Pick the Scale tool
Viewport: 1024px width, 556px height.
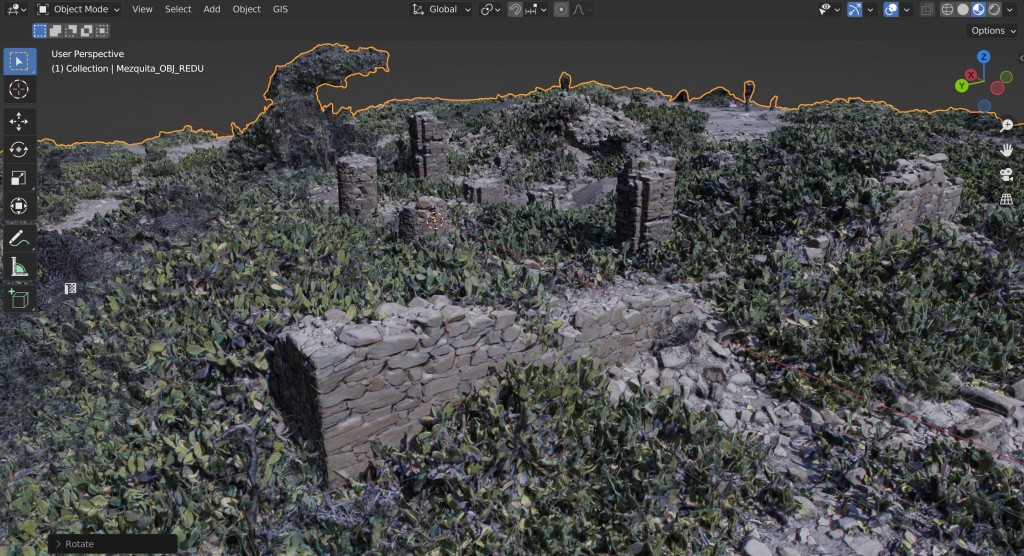coord(19,178)
